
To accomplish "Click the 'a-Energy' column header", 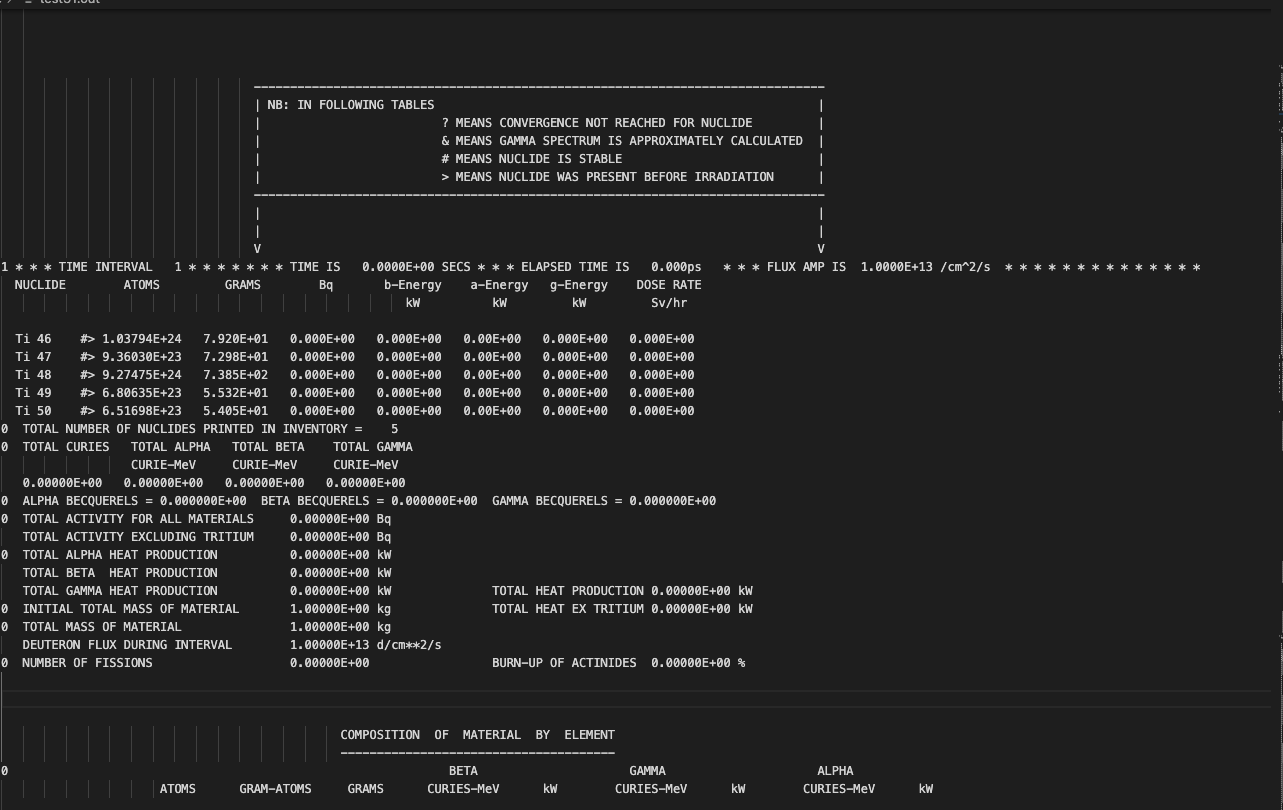I will (500, 285).
